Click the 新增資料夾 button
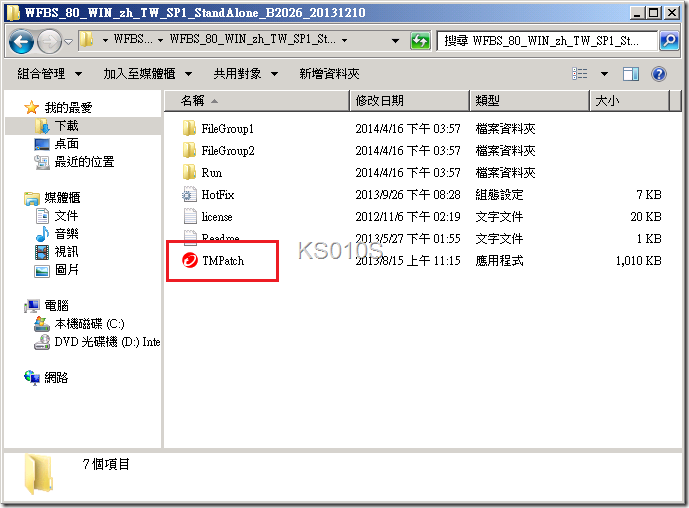 (329, 74)
